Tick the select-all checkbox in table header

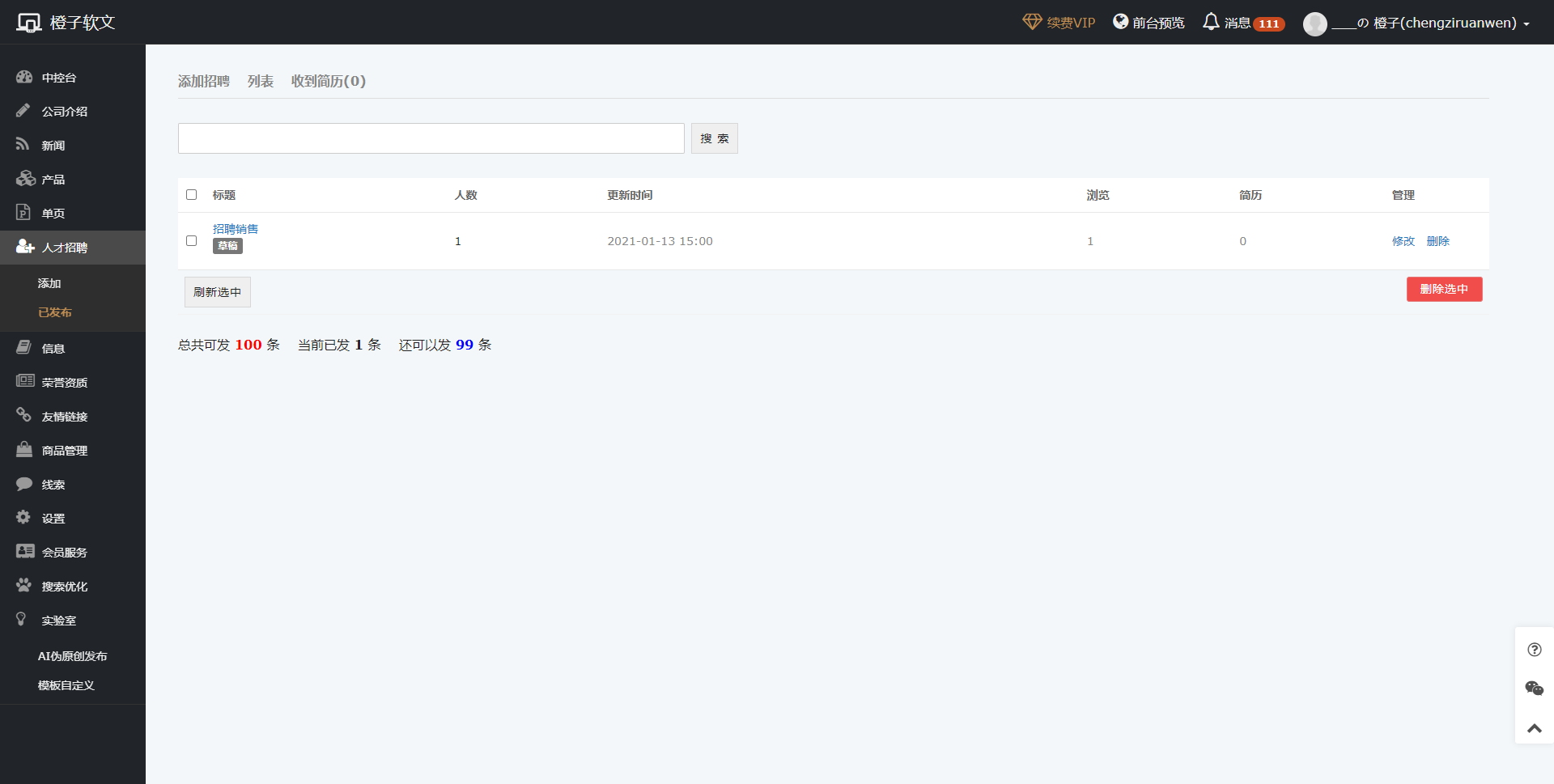click(192, 195)
